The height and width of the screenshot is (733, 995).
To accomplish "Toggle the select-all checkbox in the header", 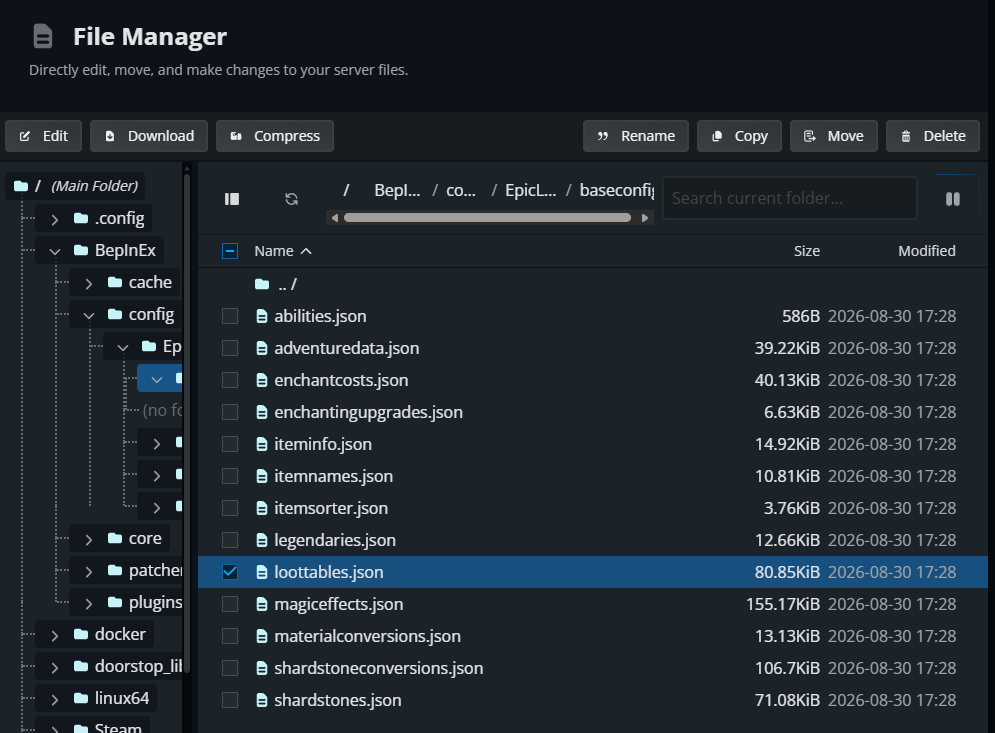I will [x=230, y=251].
